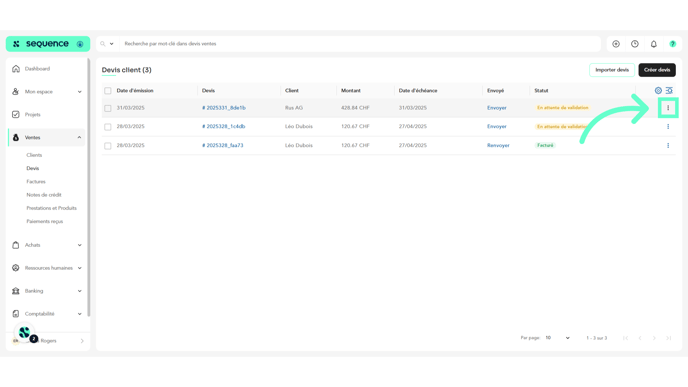The image size is (688, 387).
Task: Open the notifications bell icon
Action: tap(654, 44)
